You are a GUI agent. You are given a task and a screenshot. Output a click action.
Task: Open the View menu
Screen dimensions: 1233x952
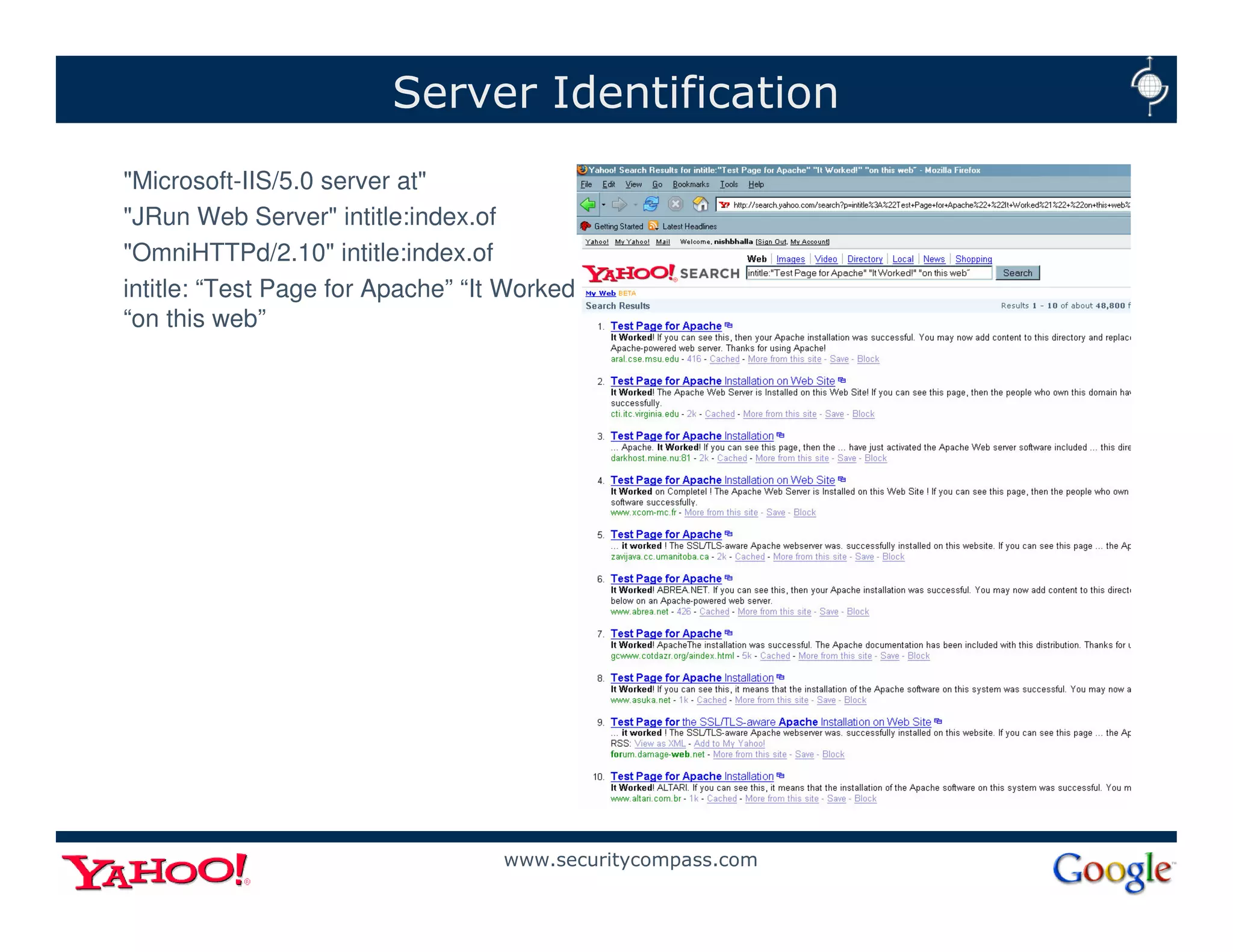tap(633, 185)
